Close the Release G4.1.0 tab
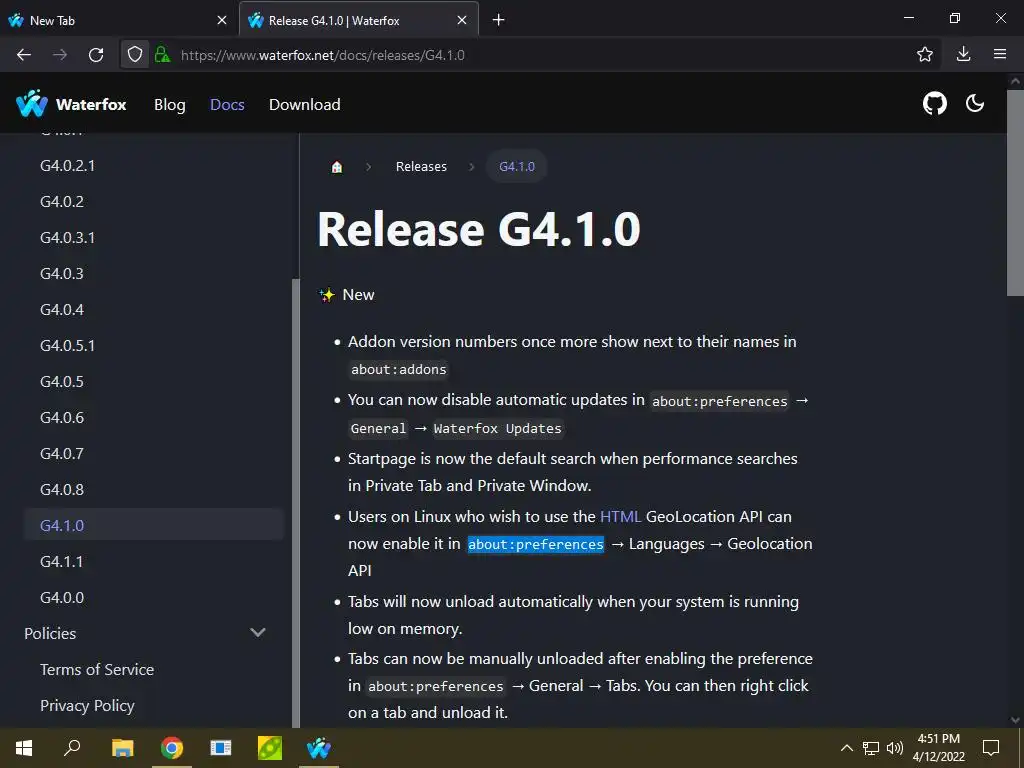Viewport: 1024px width, 768px height. pos(462,20)
